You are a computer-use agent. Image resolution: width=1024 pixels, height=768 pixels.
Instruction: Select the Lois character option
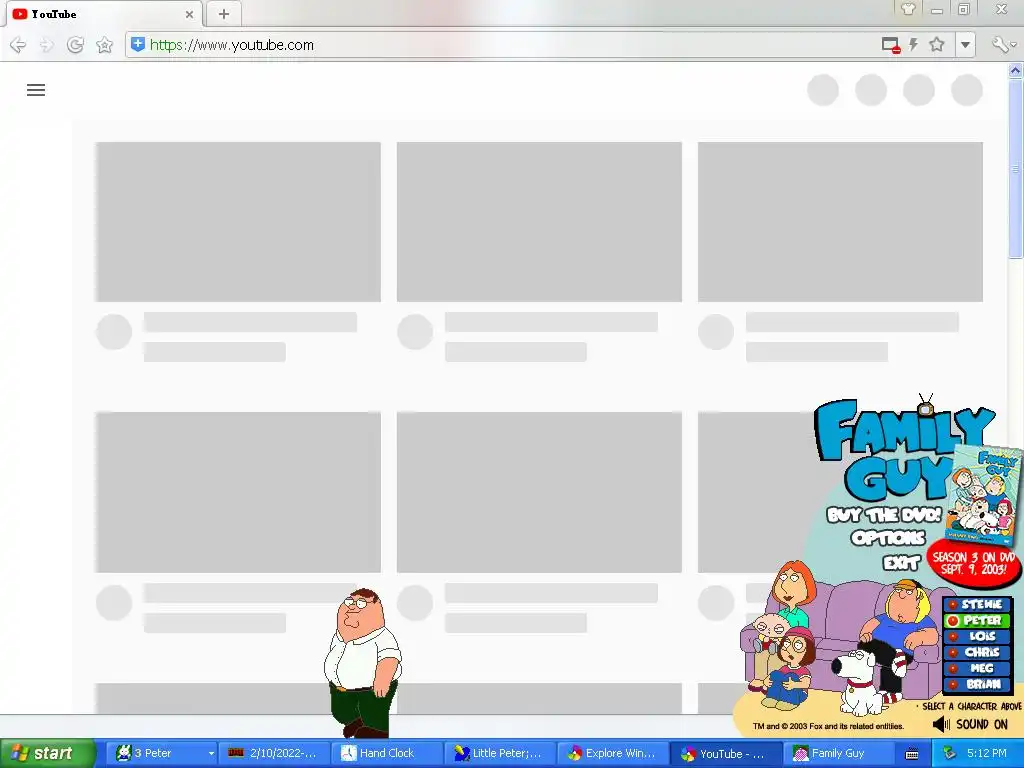tap(977, 636)
